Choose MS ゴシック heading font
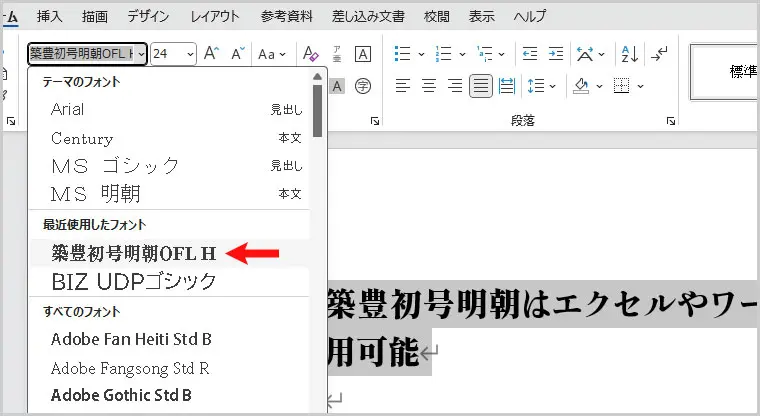The width and height of the screenshot is (760, 416). pos(170,166)
